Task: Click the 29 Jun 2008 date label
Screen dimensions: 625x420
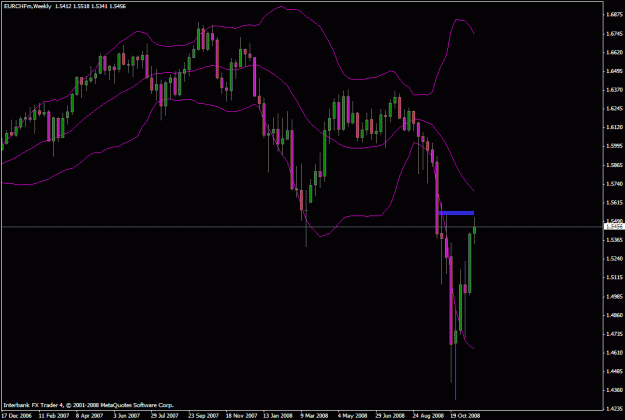Action: click(x=390, y=416)
